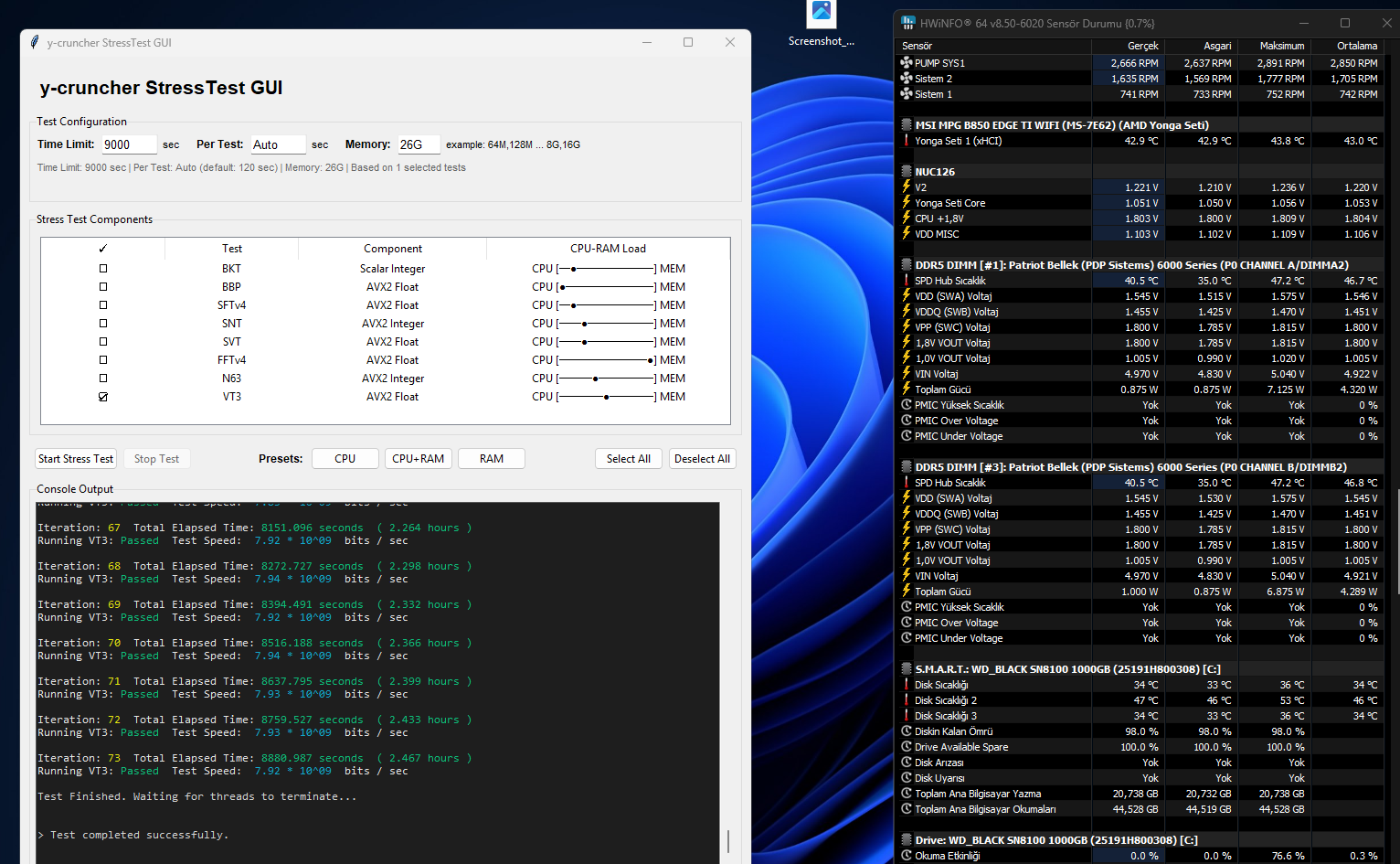The height and width of the screenshot is (864, 1400).
Task: Uncheck the VT3 test checkbox
Action: pos(103,397)
